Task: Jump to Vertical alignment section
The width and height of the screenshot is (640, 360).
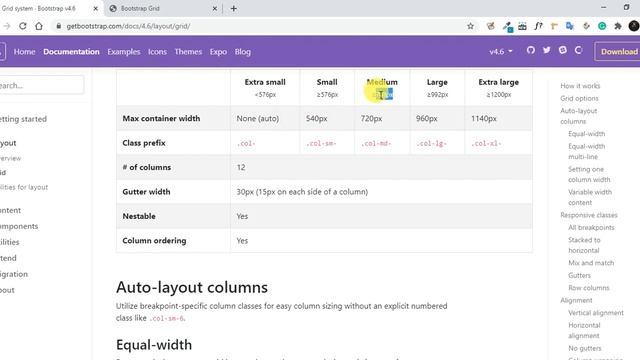Action: 596,313
